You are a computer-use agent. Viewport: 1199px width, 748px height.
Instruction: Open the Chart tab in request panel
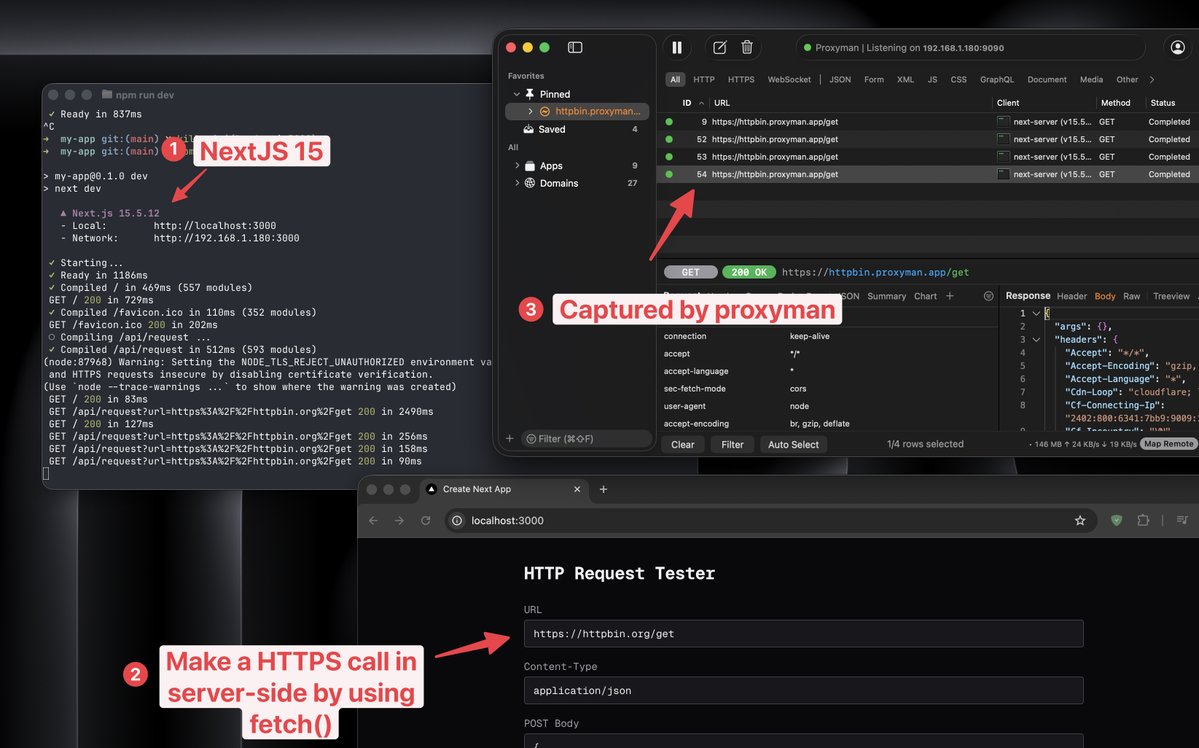(925, 296)
